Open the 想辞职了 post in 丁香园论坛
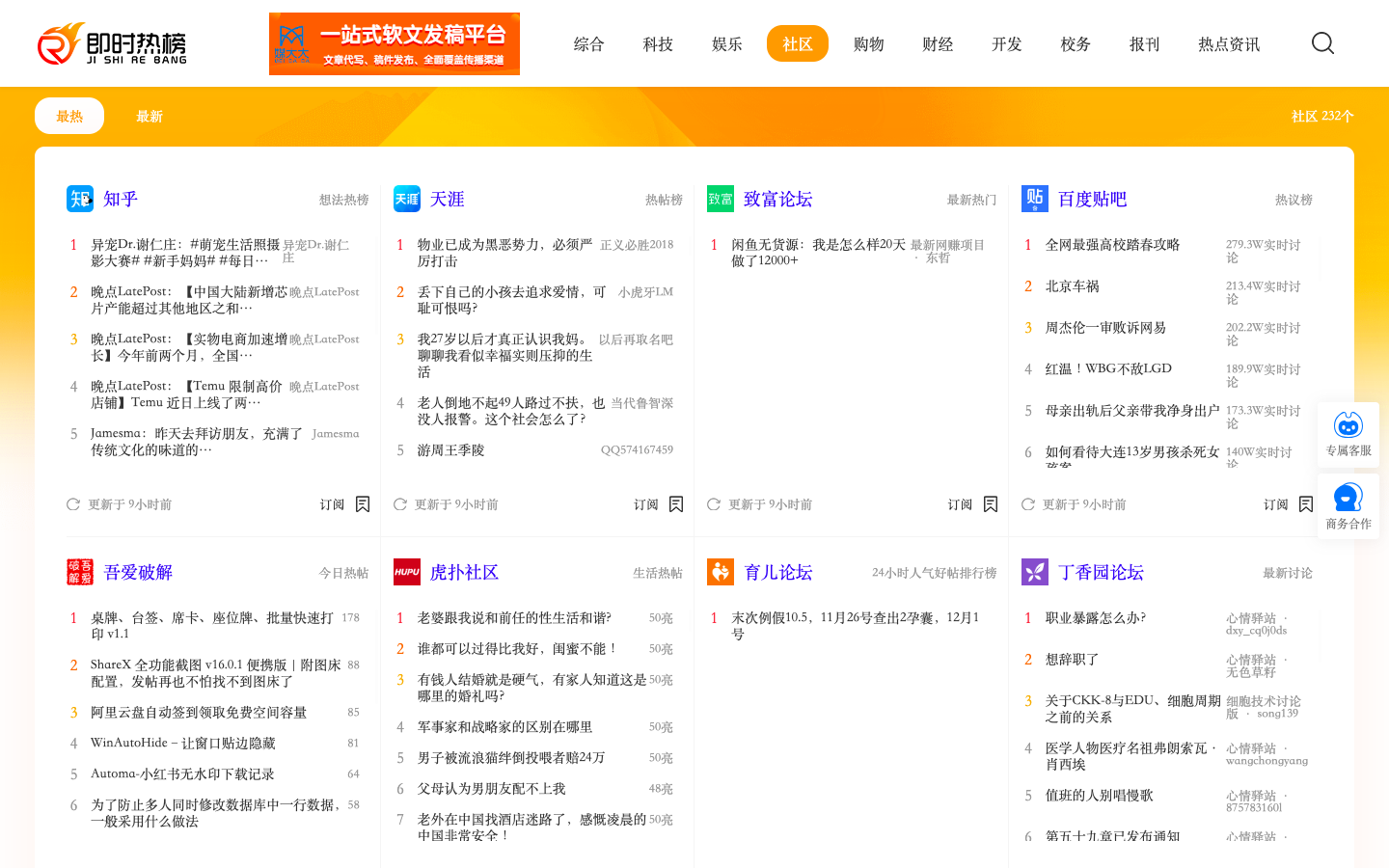 1073,660
